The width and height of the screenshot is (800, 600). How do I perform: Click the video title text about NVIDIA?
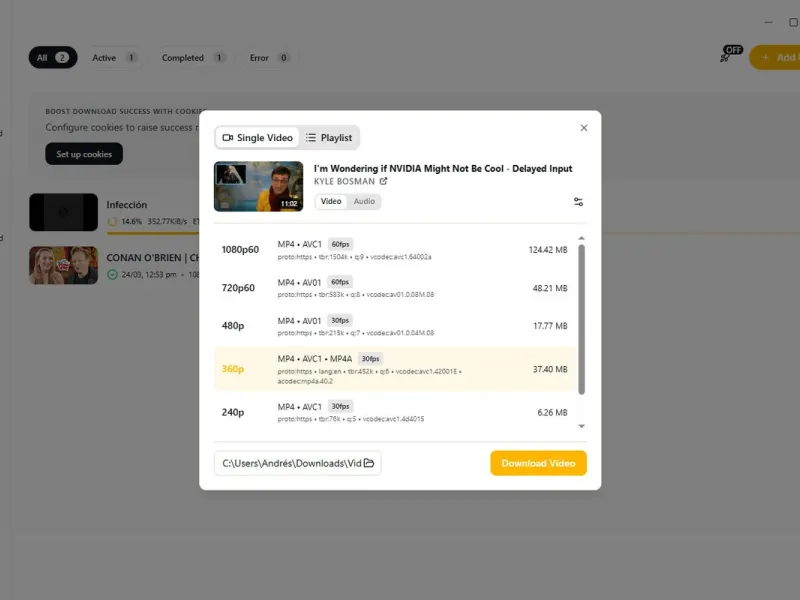coord(443,168)
